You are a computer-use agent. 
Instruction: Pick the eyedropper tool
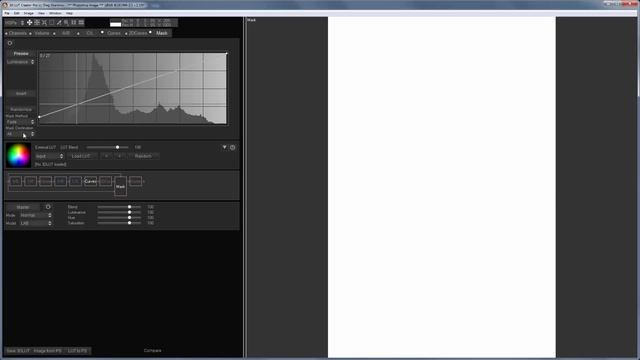pos(59,22)
